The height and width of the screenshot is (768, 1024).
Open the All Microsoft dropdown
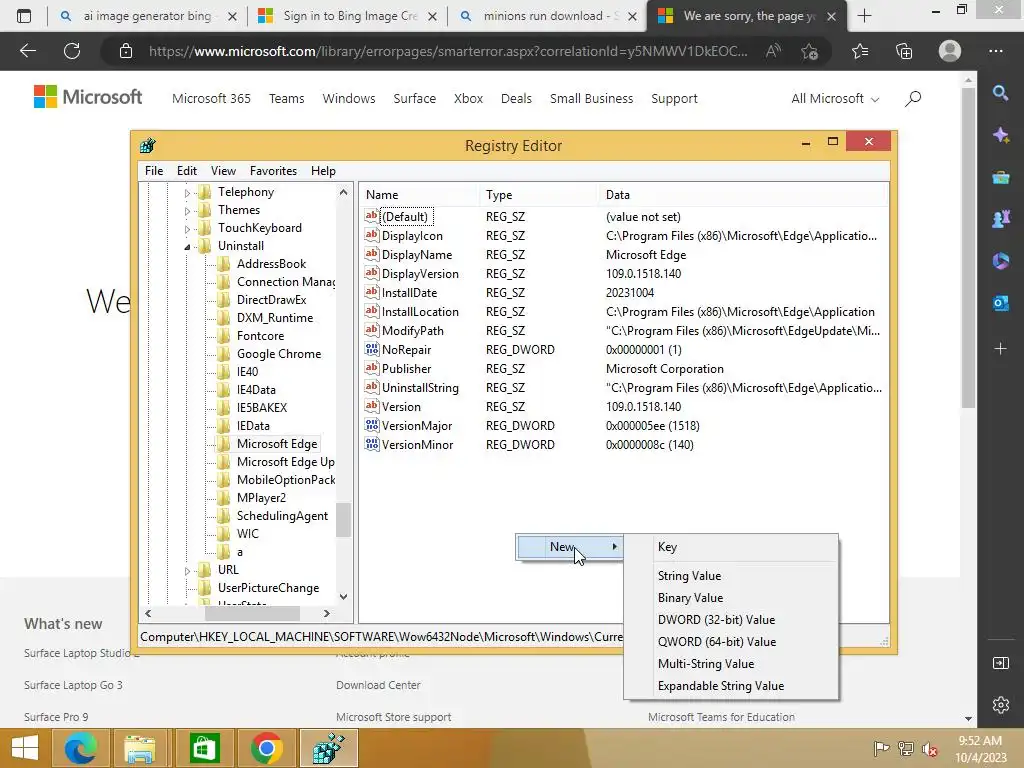[x=835, y=99]
